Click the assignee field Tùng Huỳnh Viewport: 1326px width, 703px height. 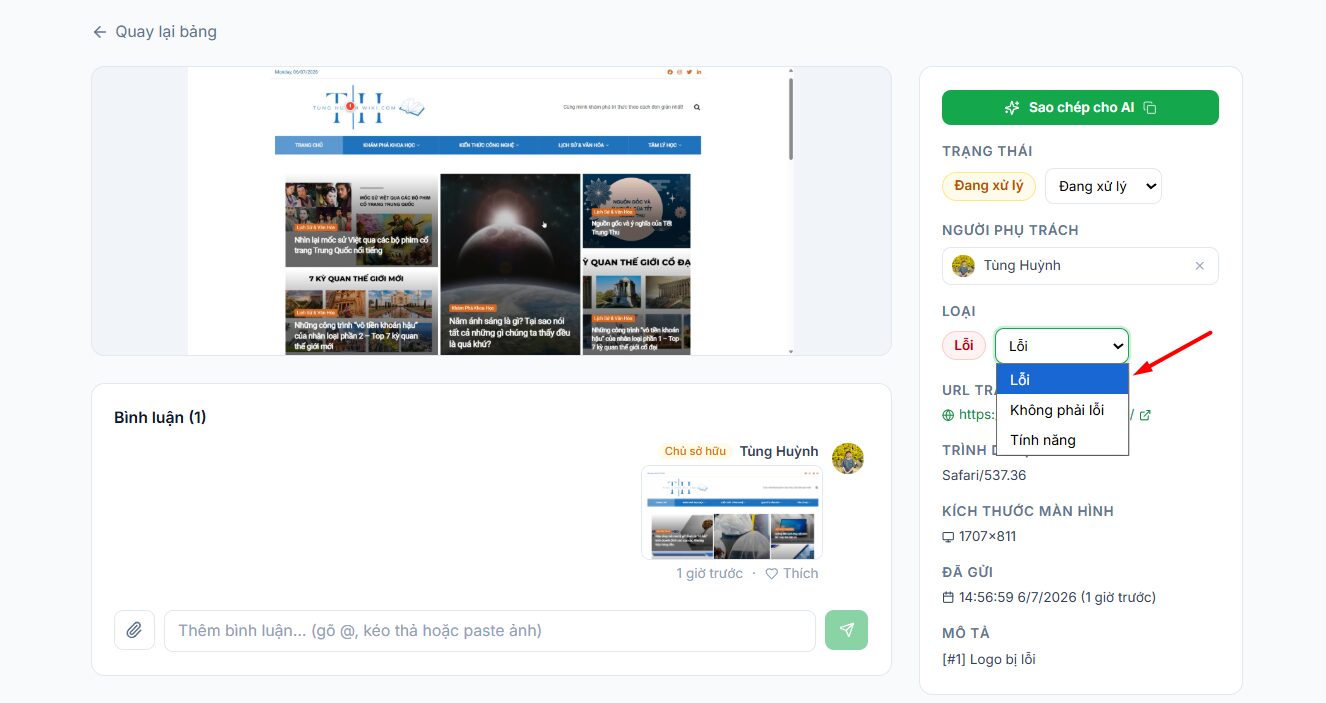pyautogui.click(x=1080, y=266)
